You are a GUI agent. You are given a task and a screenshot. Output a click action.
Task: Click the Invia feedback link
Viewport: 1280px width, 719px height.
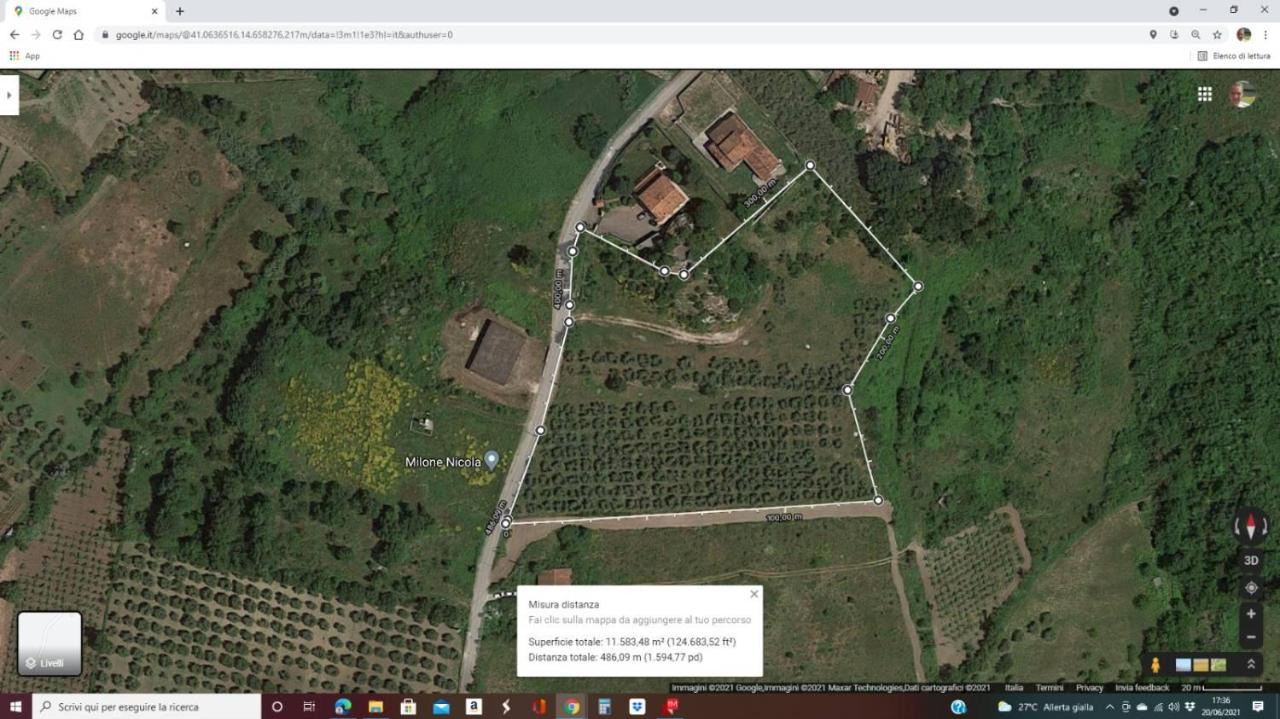(x=1140, y=688)
